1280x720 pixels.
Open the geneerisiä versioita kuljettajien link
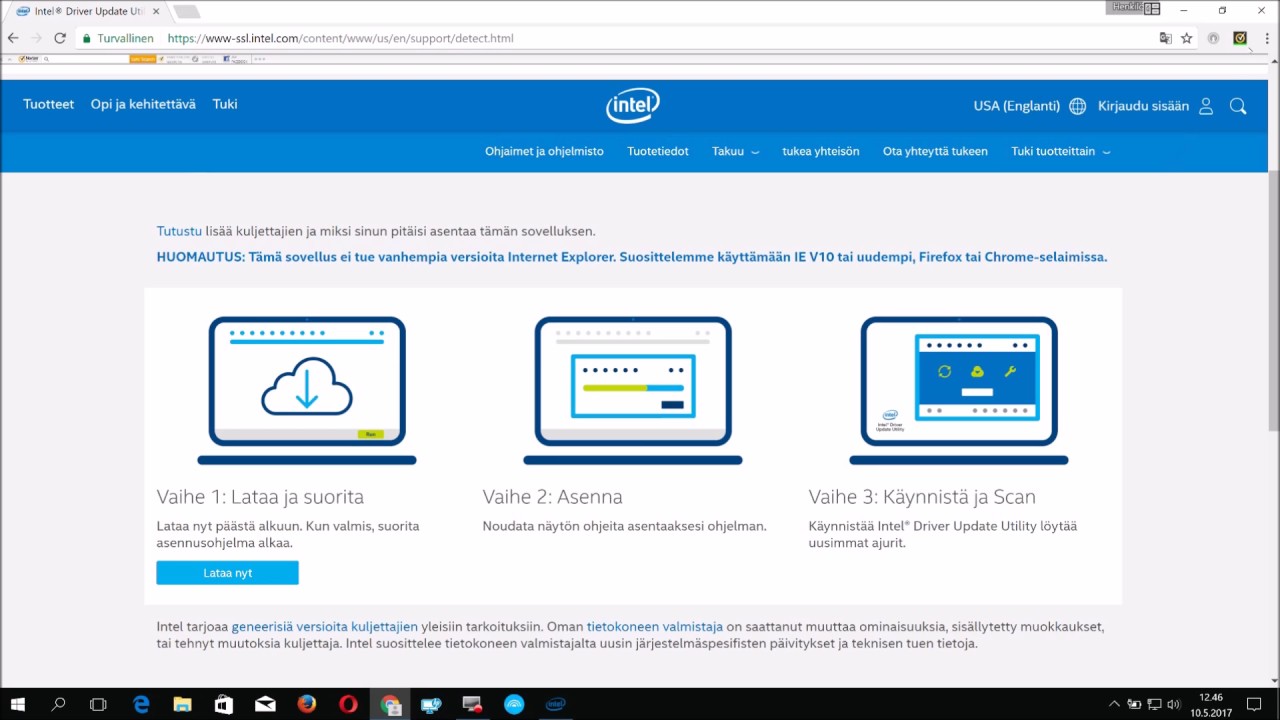coord(325,627)
